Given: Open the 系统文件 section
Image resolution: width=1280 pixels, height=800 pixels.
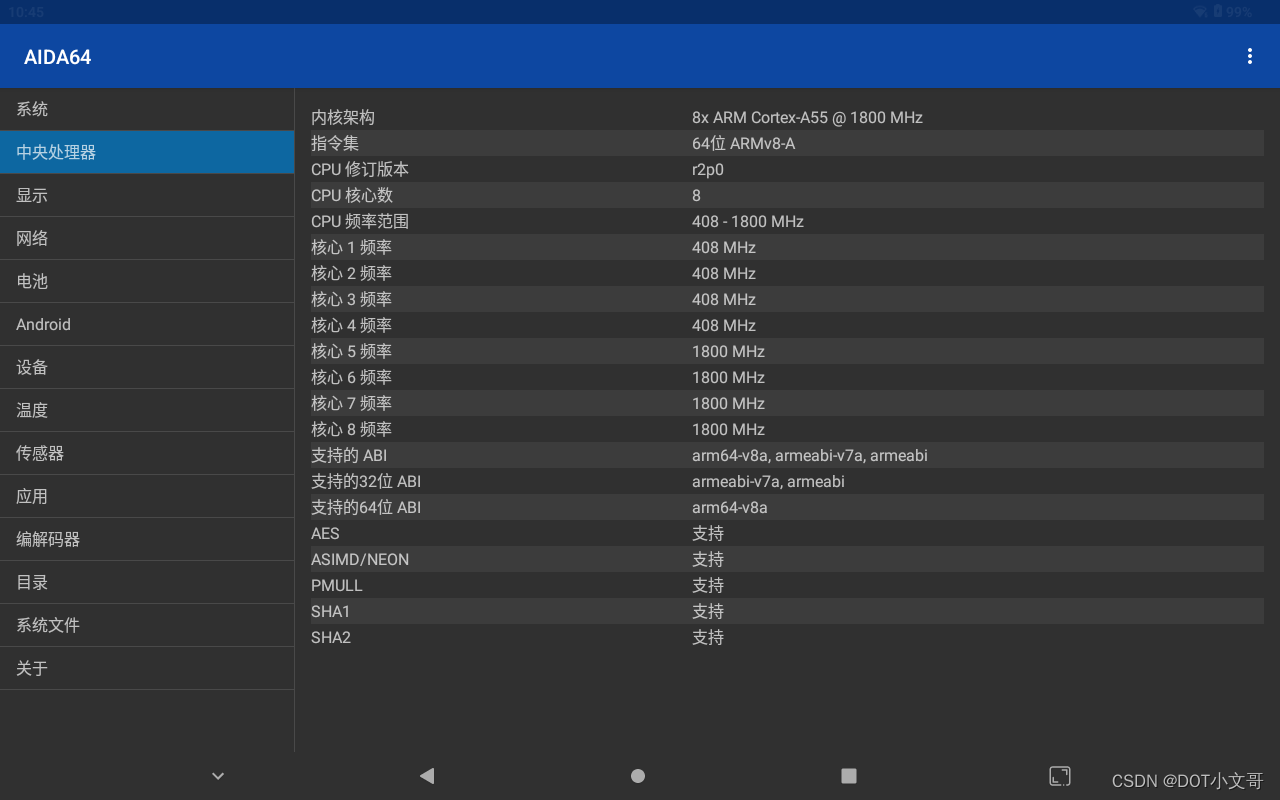Looking at the screenshot, I should [147, 625].
